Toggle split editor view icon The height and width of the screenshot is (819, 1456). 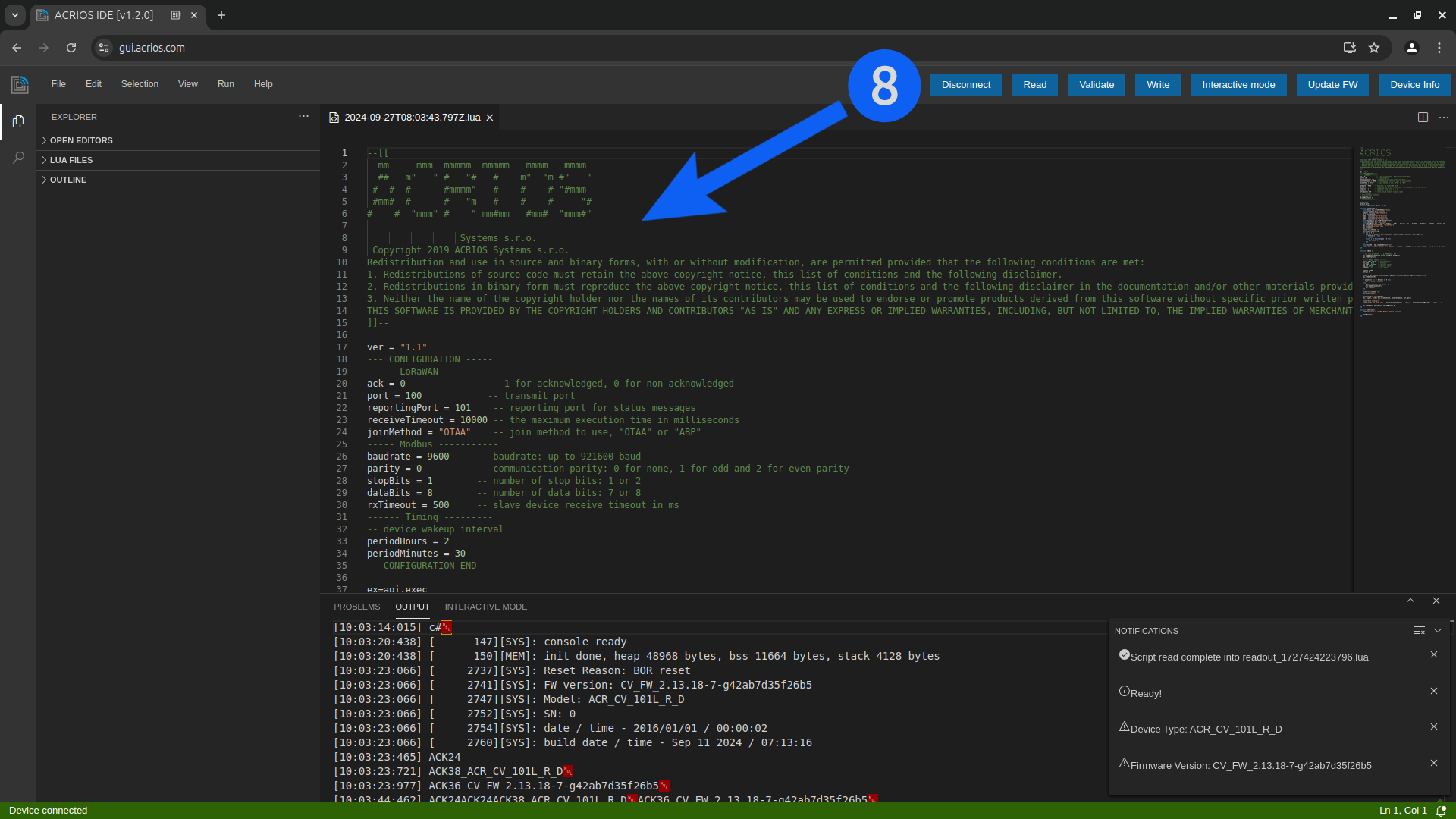tap(1423, 117)
